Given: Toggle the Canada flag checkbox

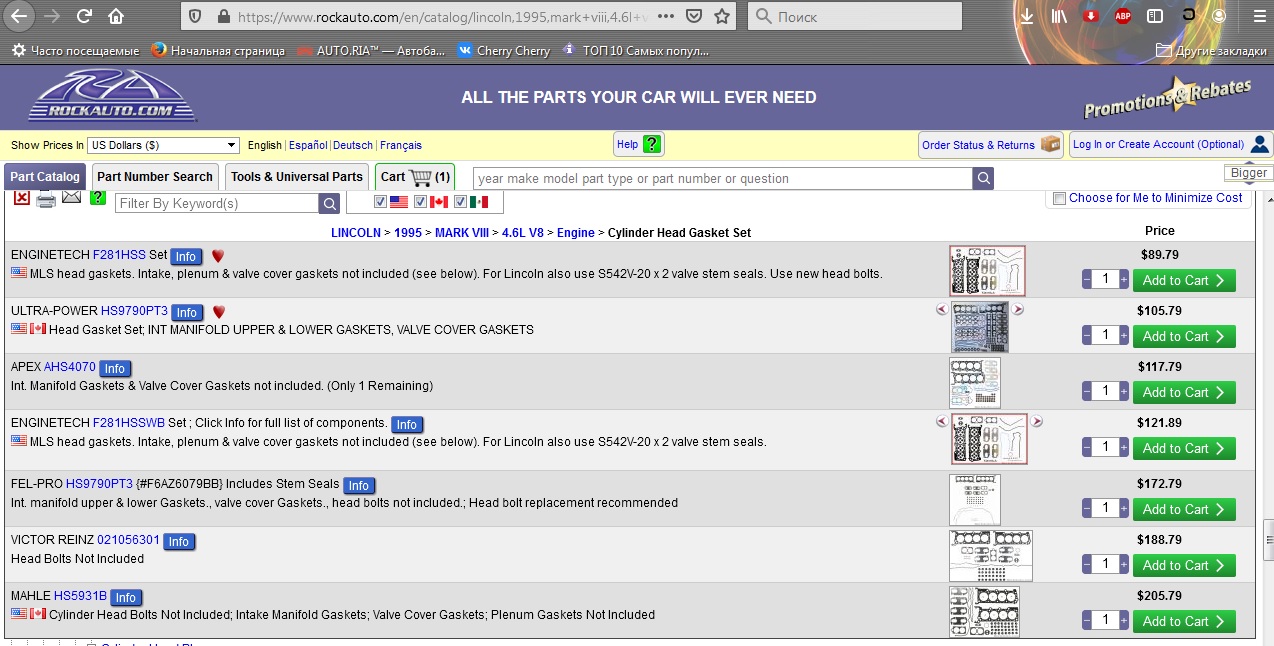Looking at the screenshot, I should pos(420,202).
